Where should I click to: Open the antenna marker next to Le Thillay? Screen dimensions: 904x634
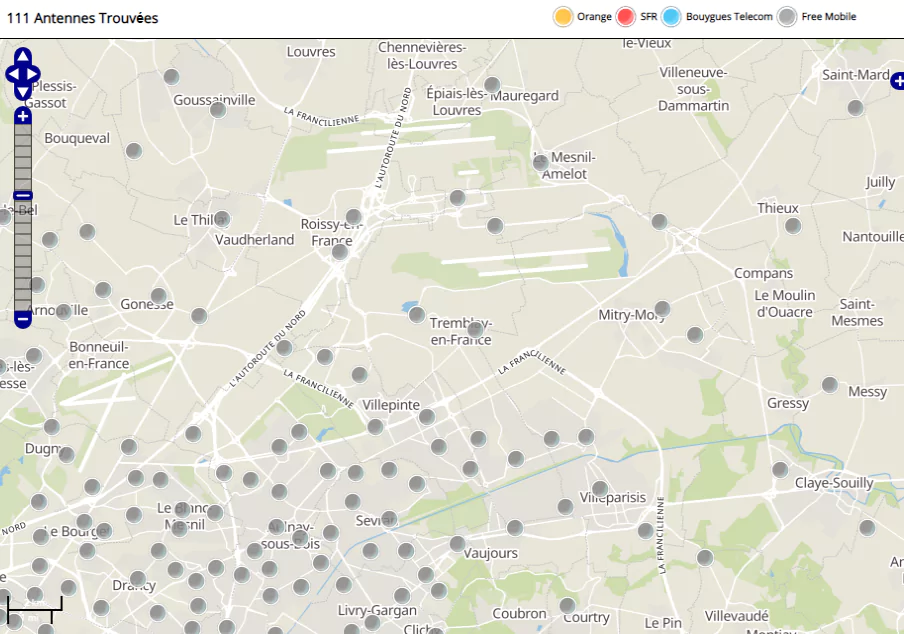tap(222, 219)
